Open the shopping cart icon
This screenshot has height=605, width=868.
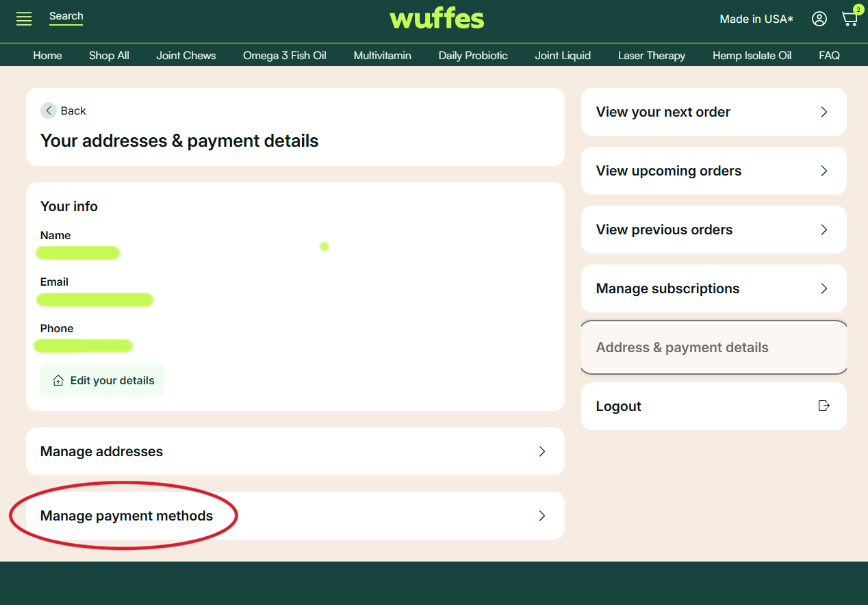(x=849, y=19)
